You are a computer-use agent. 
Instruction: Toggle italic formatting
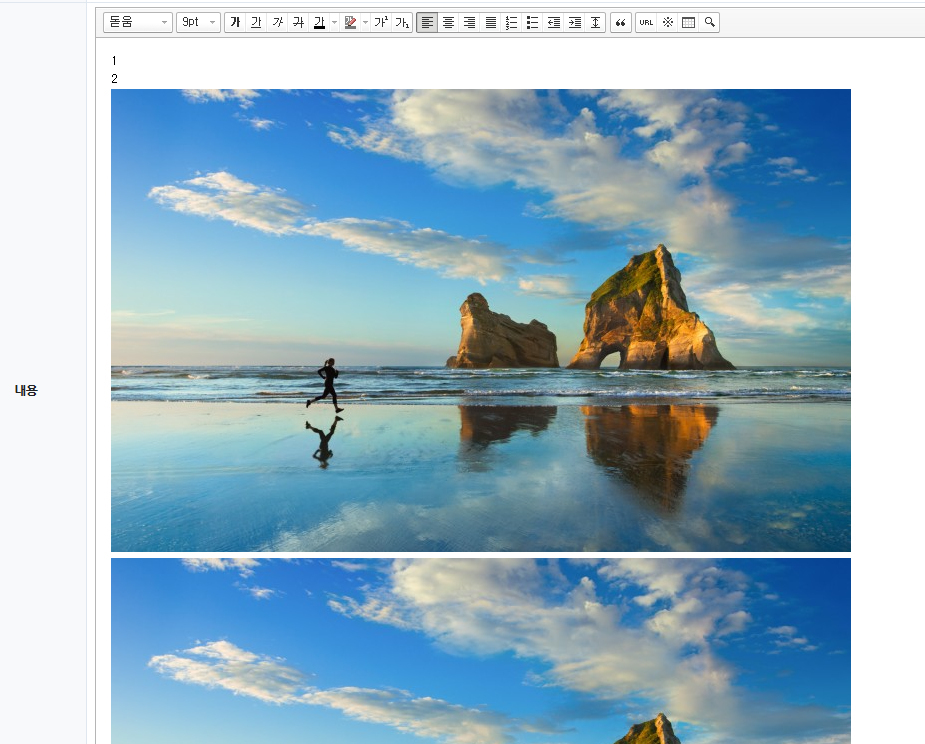click(x=277, y=22)
